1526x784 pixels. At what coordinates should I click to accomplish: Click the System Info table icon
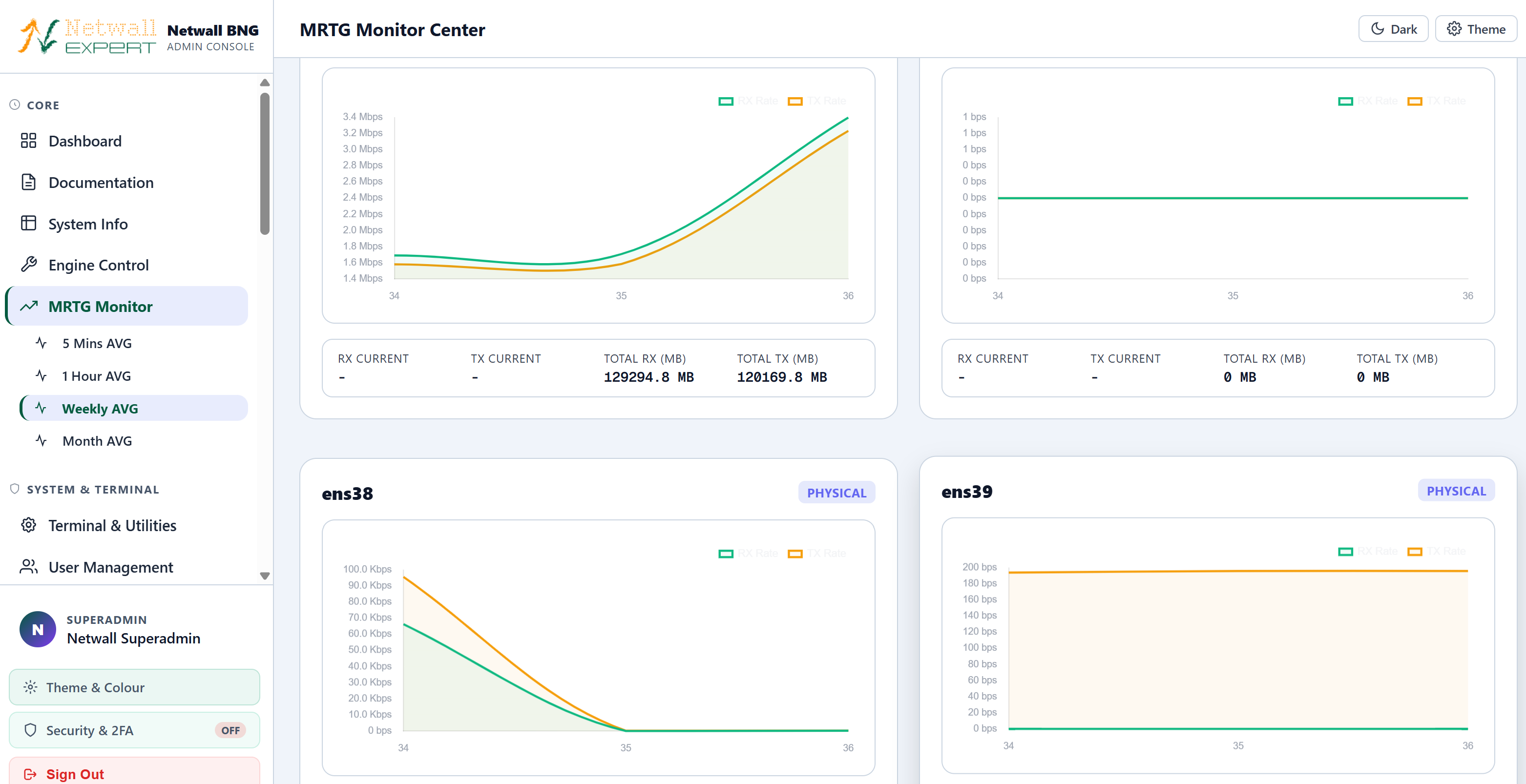pyautogui.click(x=28, y=223)
